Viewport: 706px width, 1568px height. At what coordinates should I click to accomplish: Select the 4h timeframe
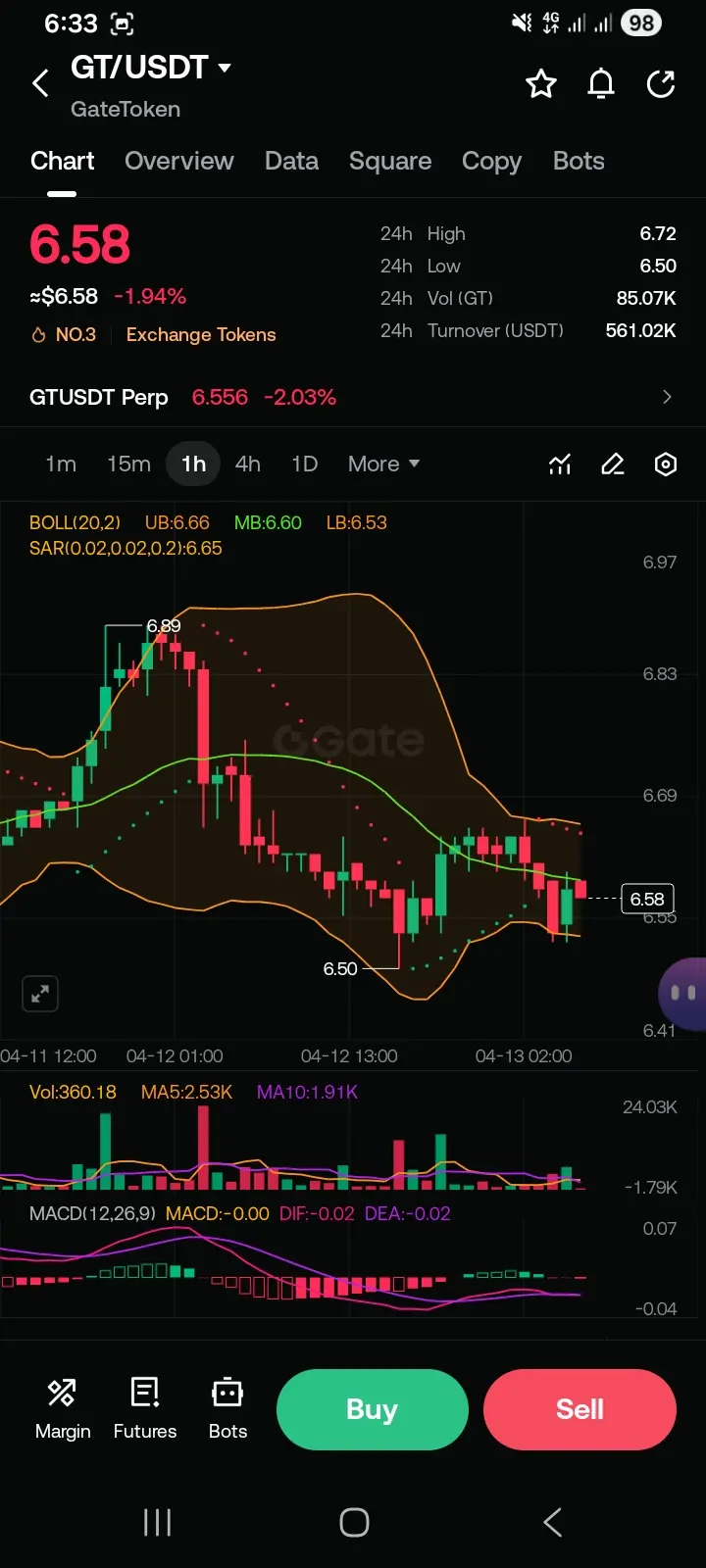click(x=248, y=464)
